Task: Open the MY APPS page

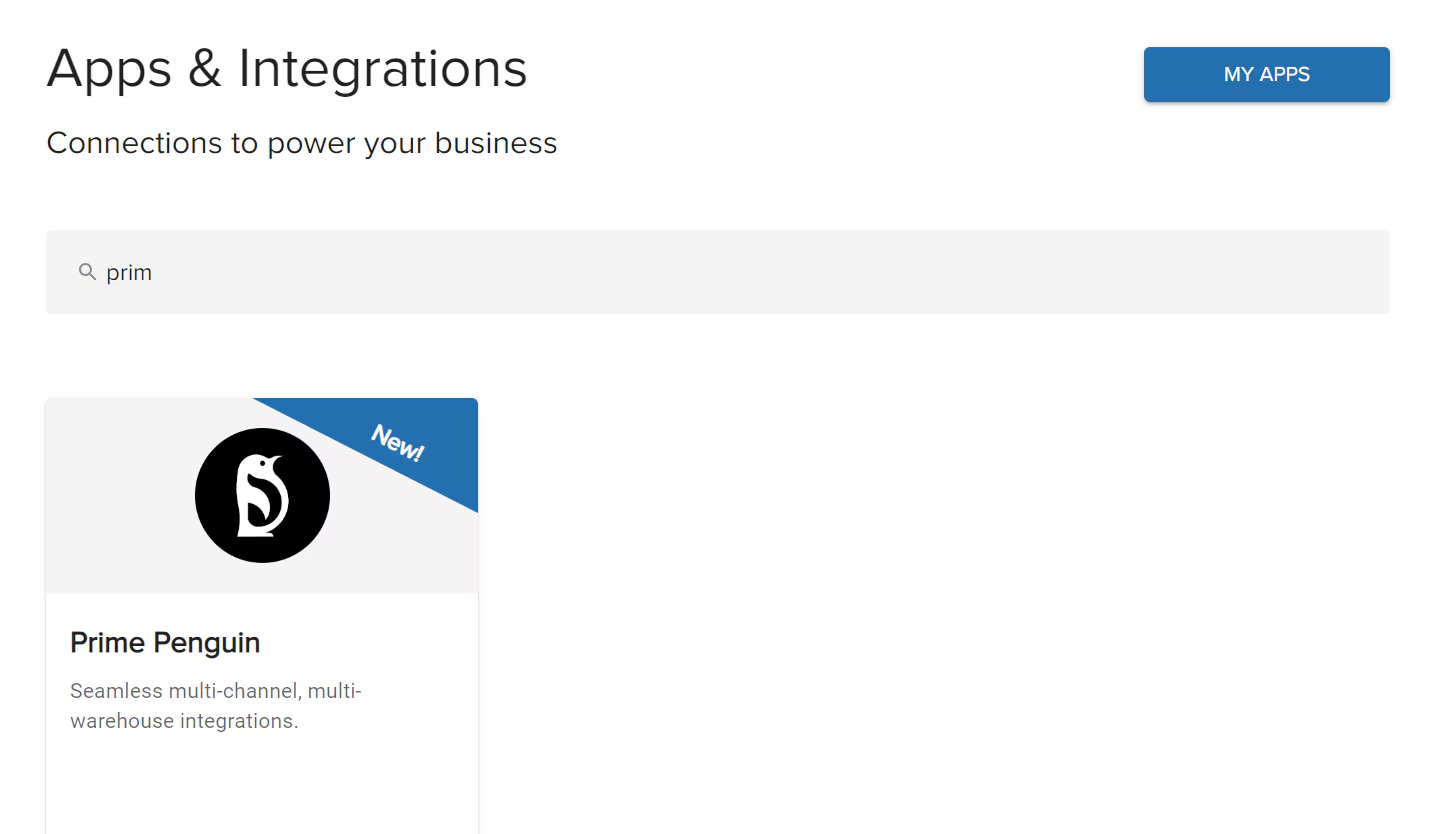Action: point(1266,74)
